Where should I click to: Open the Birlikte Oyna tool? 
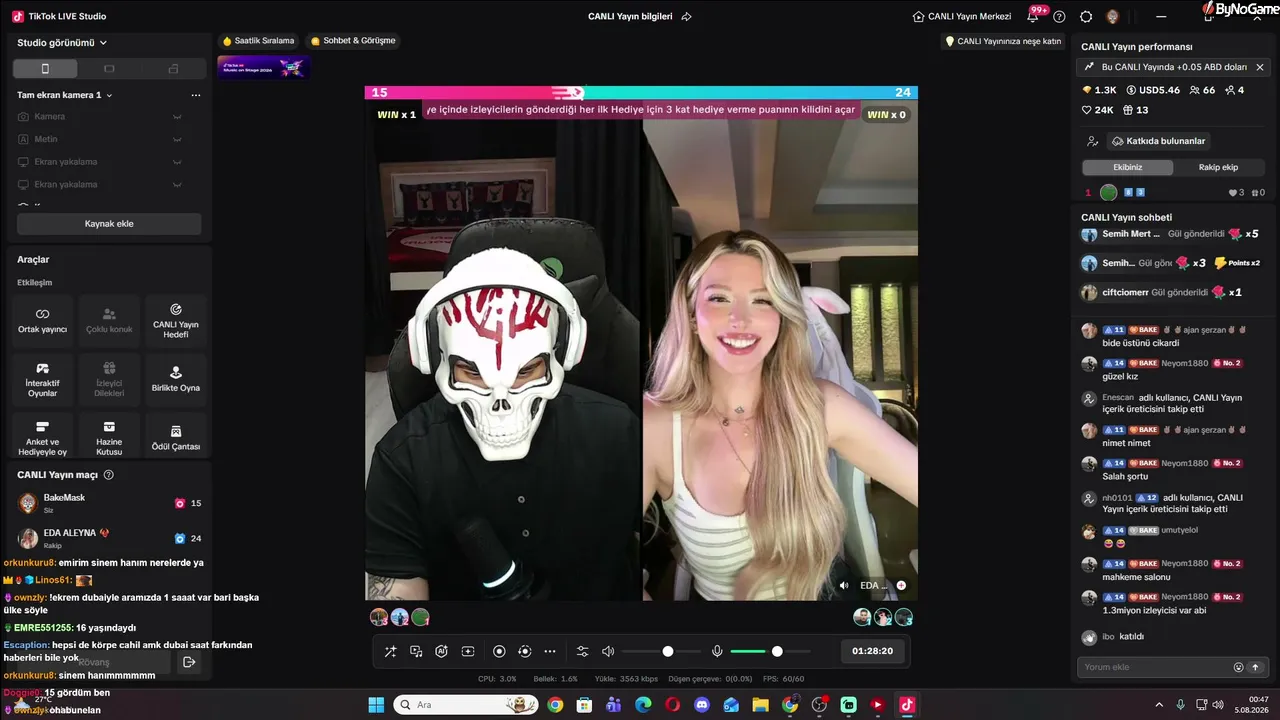[176, 379]
